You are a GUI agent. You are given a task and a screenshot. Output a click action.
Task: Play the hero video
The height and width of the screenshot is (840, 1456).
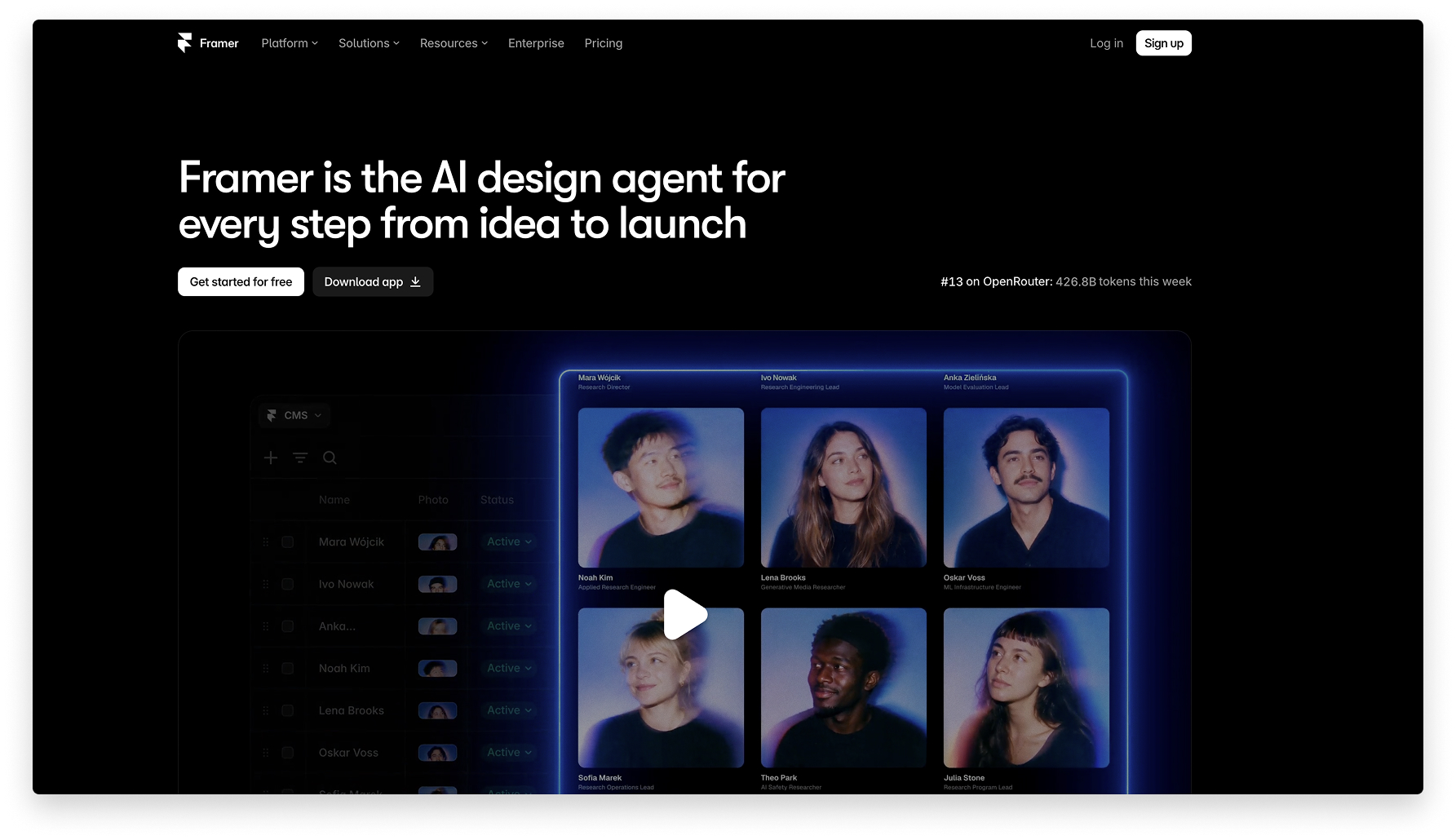tap(684, 614)
